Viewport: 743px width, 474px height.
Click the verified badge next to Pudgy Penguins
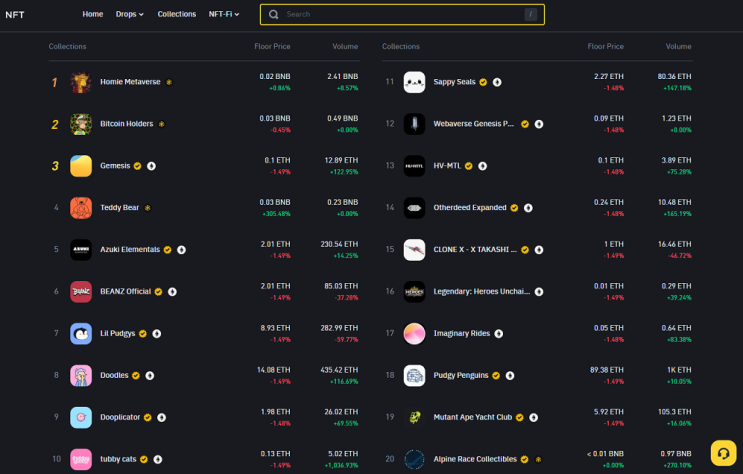pos(496,375)
